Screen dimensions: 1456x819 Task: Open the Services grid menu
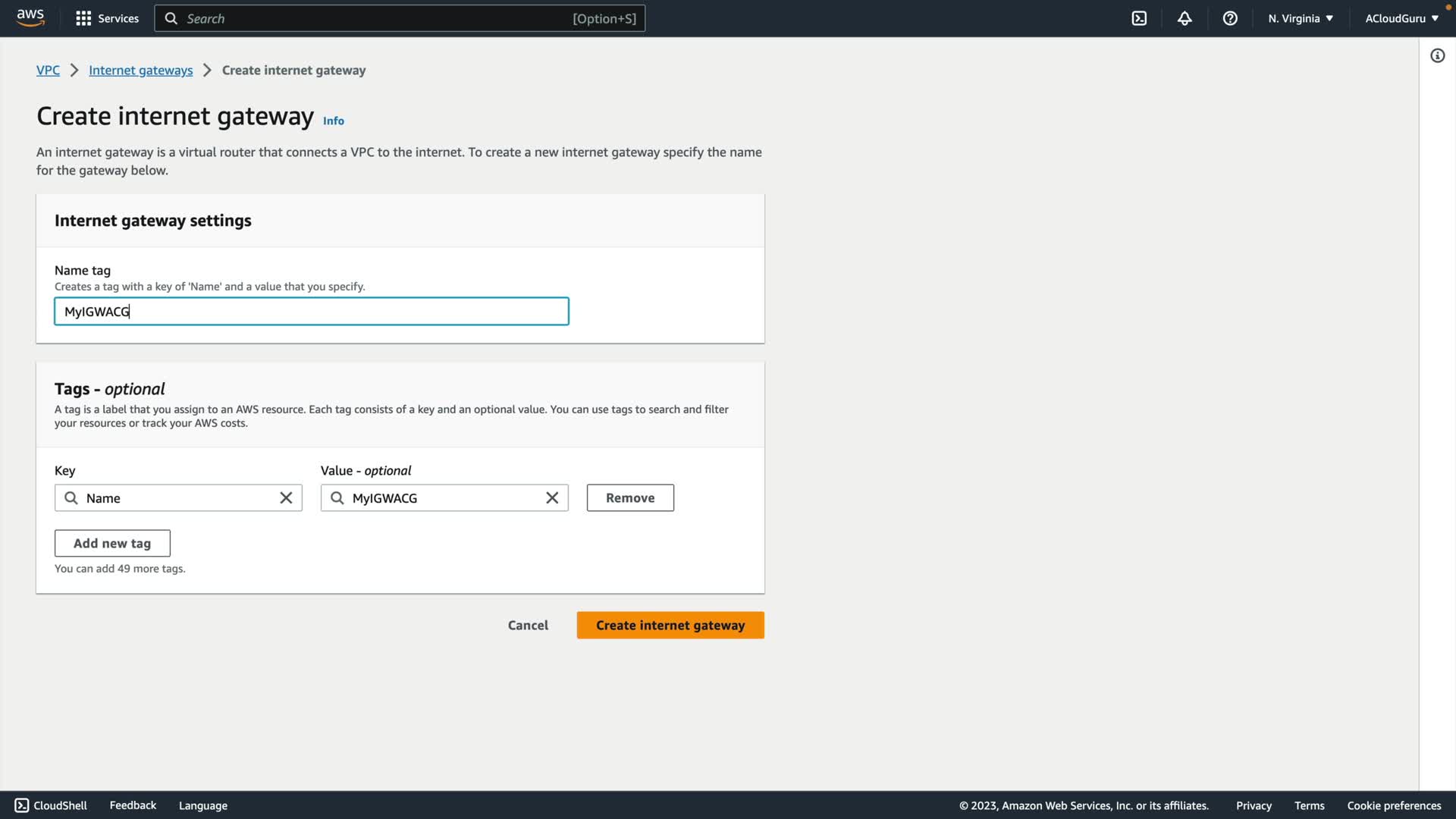[x=107, y=18]
